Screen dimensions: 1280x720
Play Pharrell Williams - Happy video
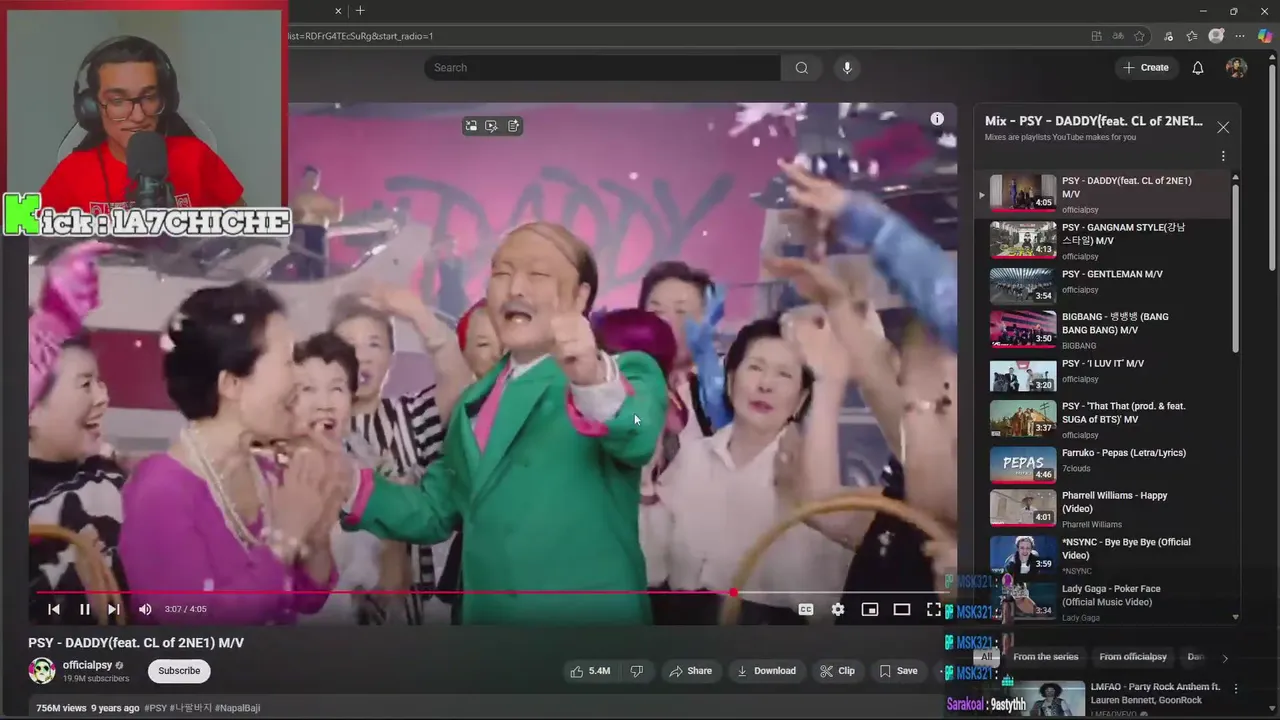(x=1106, y=508)
